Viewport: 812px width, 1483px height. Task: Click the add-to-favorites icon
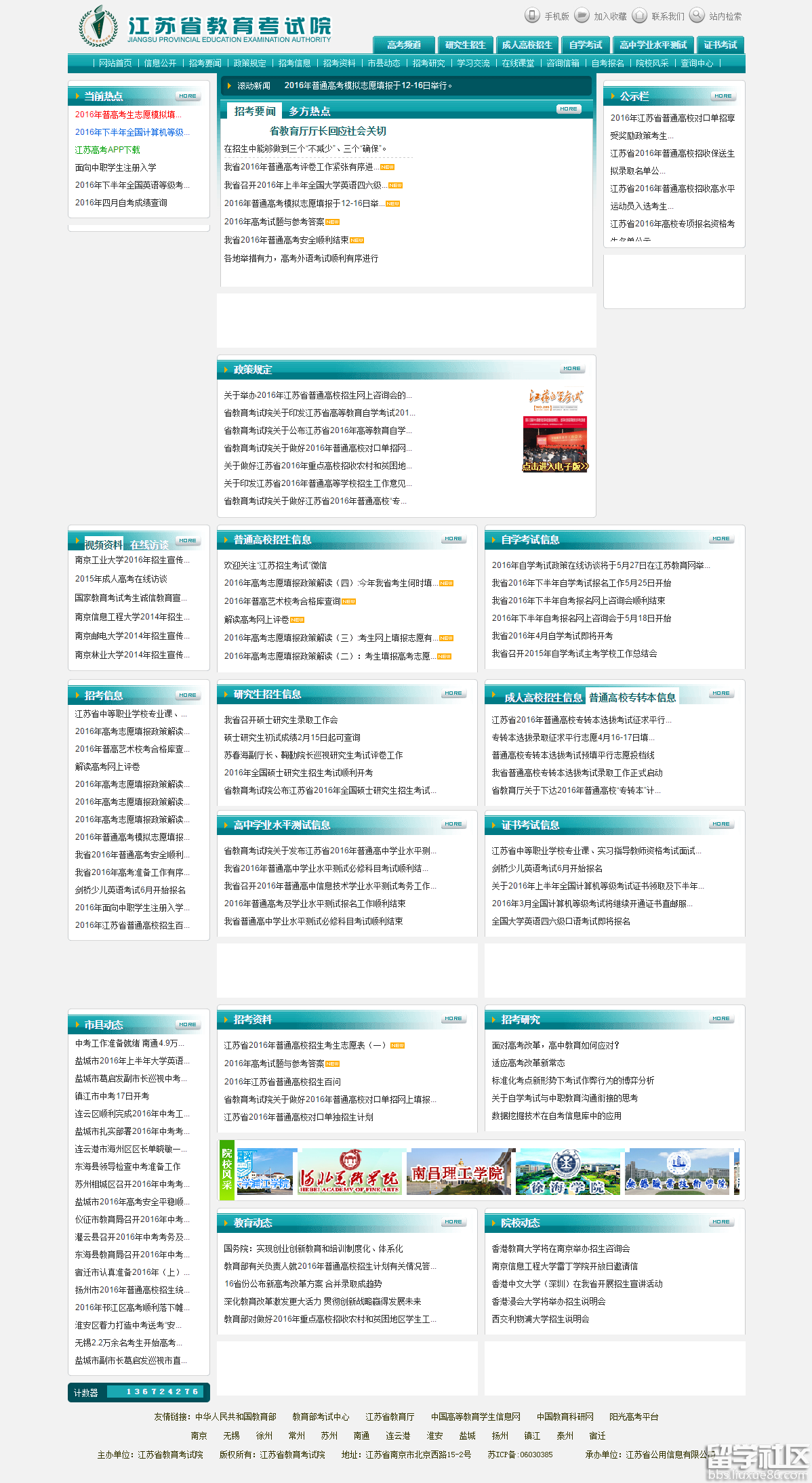click(x=582, y=16)
